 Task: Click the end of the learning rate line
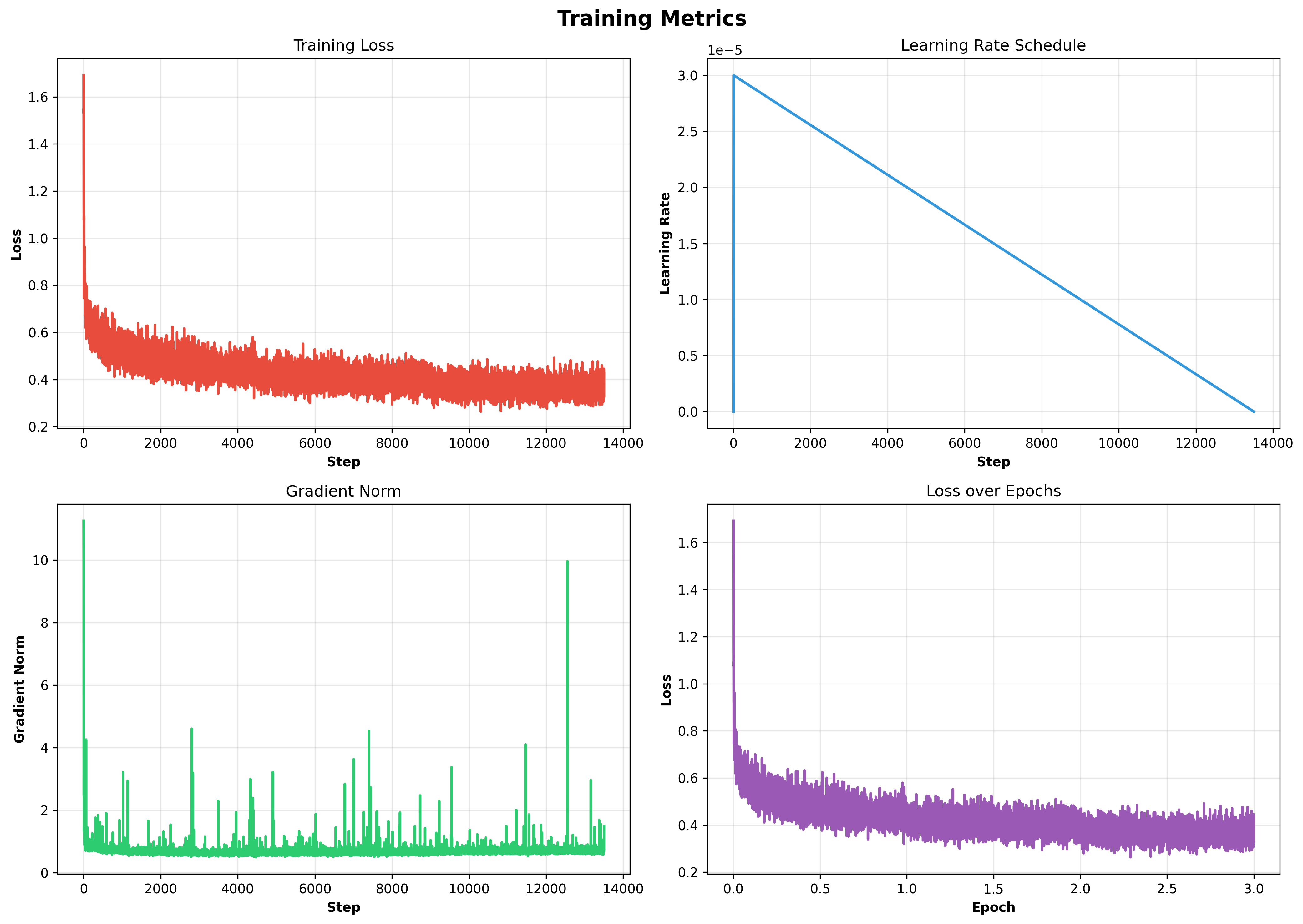pyautogui.click(x=1254, y=412)
